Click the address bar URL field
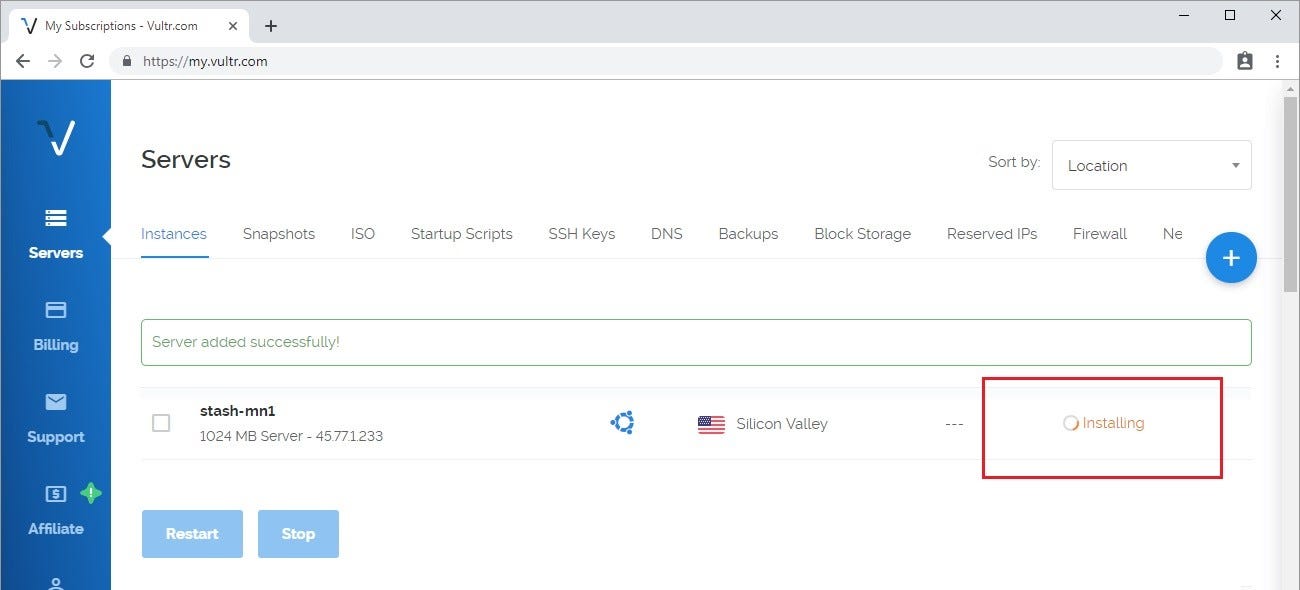 (x=665, y=61)
